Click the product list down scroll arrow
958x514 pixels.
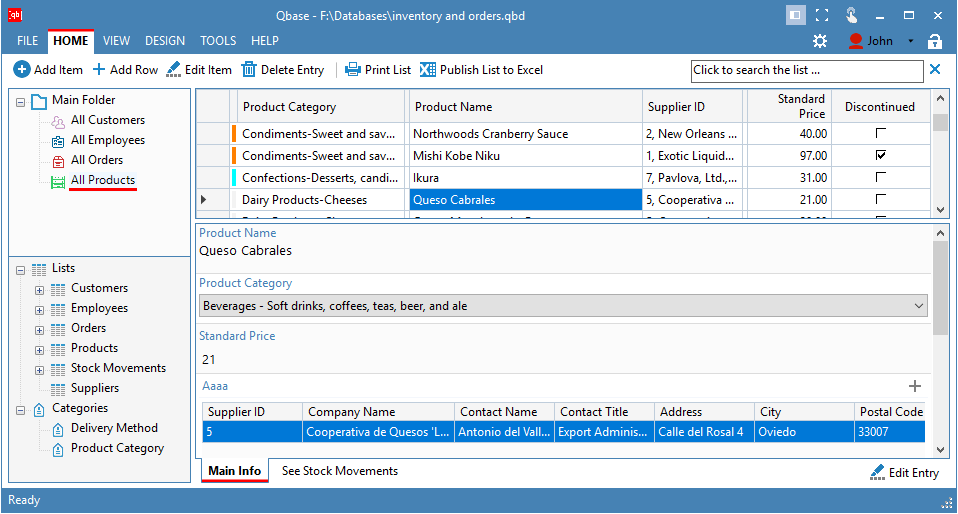pos(940,210)
